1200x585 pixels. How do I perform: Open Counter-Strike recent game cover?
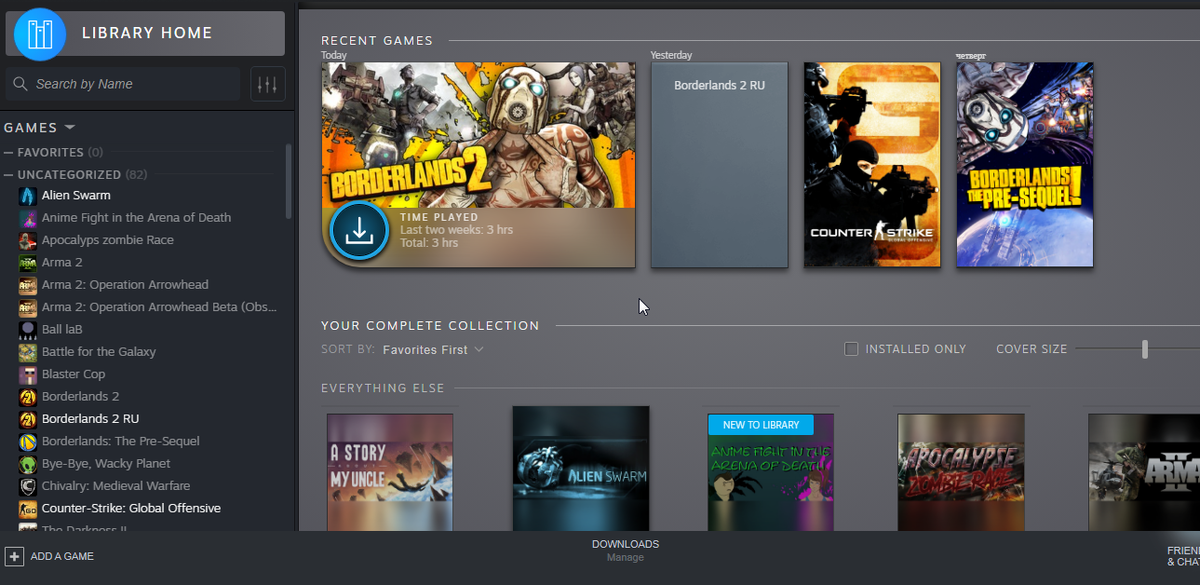pos(872,165)
